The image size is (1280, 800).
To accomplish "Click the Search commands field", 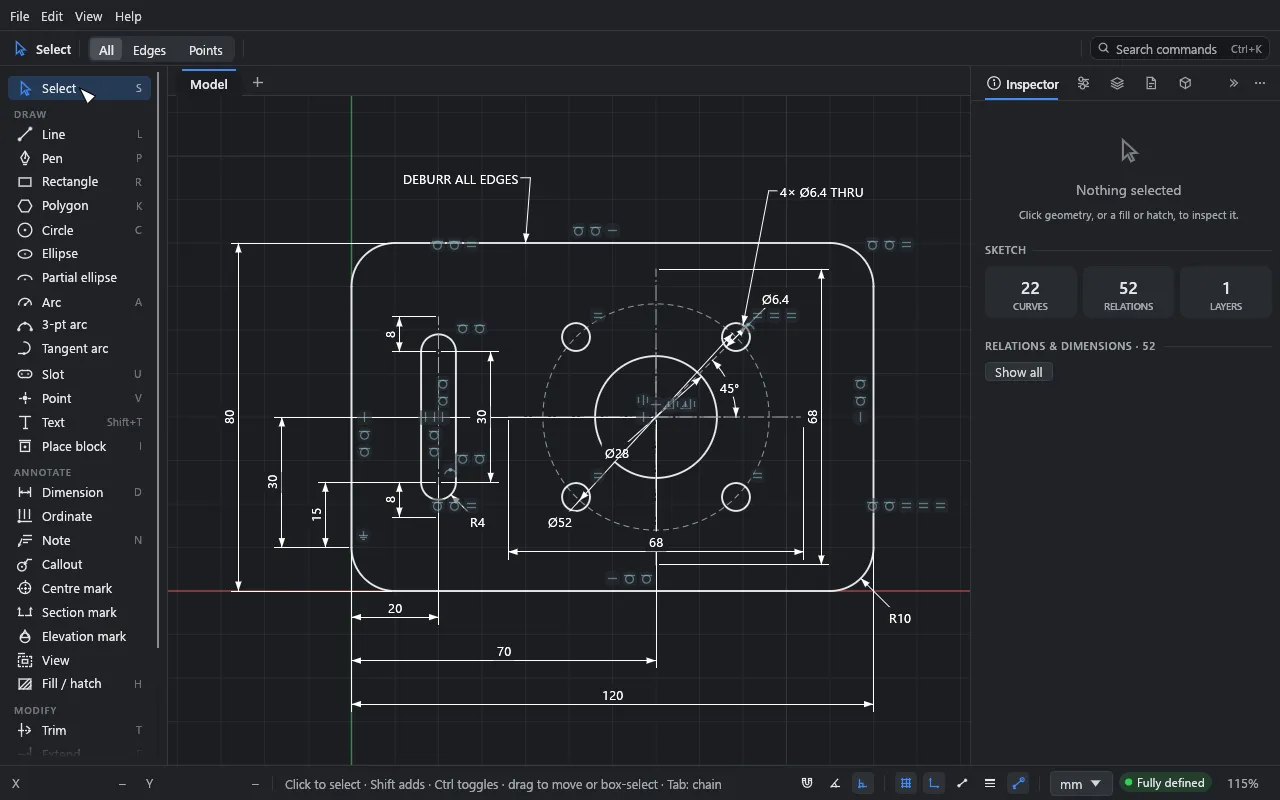I will coord(1181,49).
